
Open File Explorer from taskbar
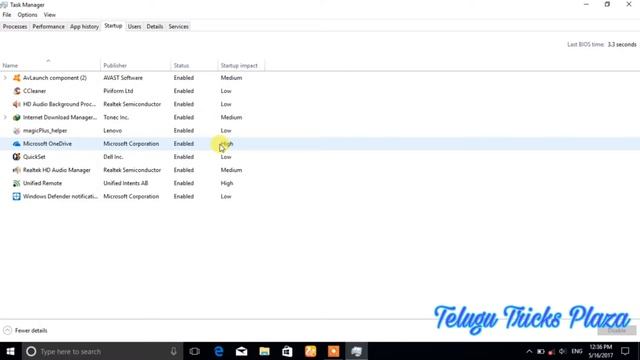pyautogui.click(x=264, y=351)
